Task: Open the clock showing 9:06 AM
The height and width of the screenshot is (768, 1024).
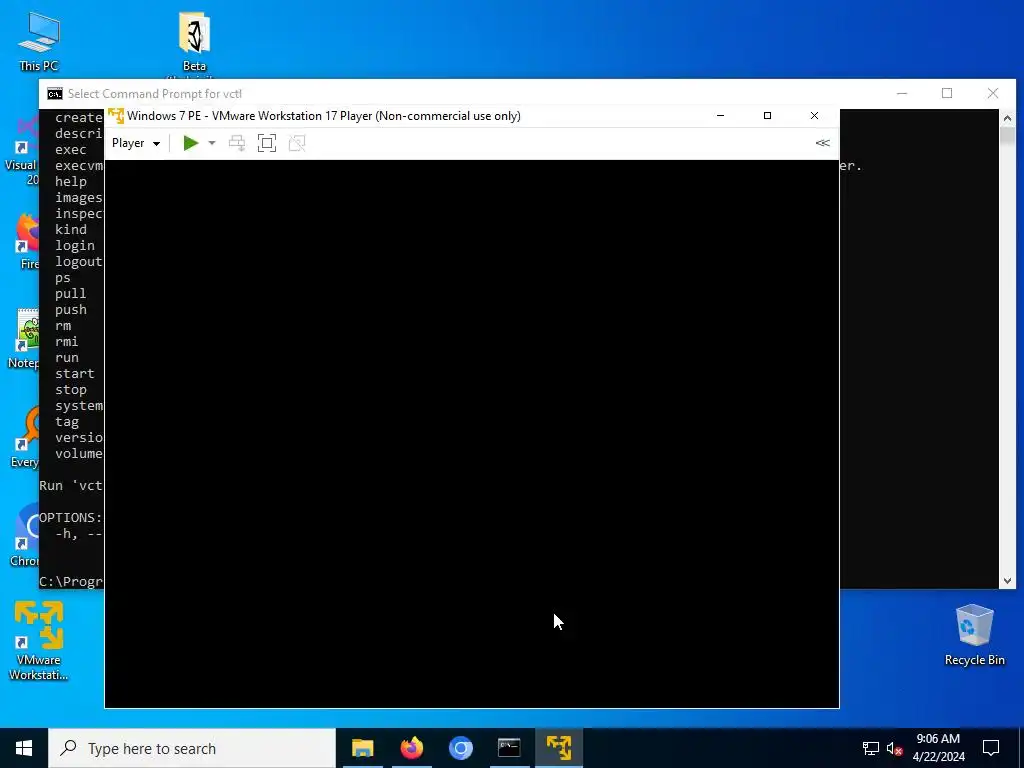Action: click(938, 748)
